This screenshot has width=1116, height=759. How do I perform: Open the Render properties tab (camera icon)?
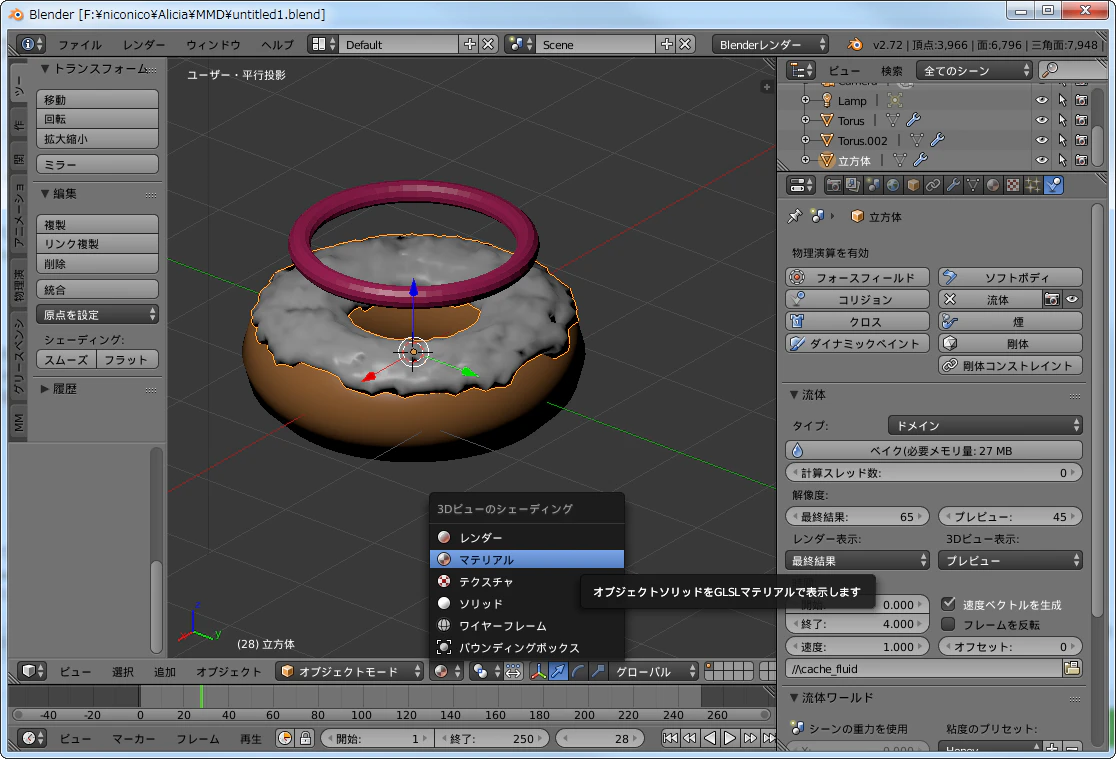pos(833,186)
